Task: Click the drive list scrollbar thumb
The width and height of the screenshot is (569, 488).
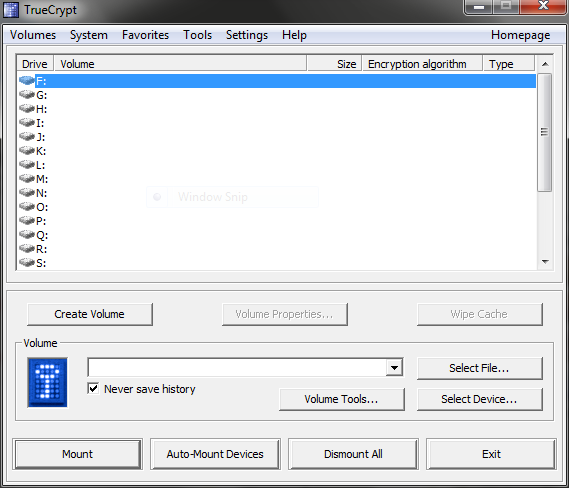Action: coord(545,132)
